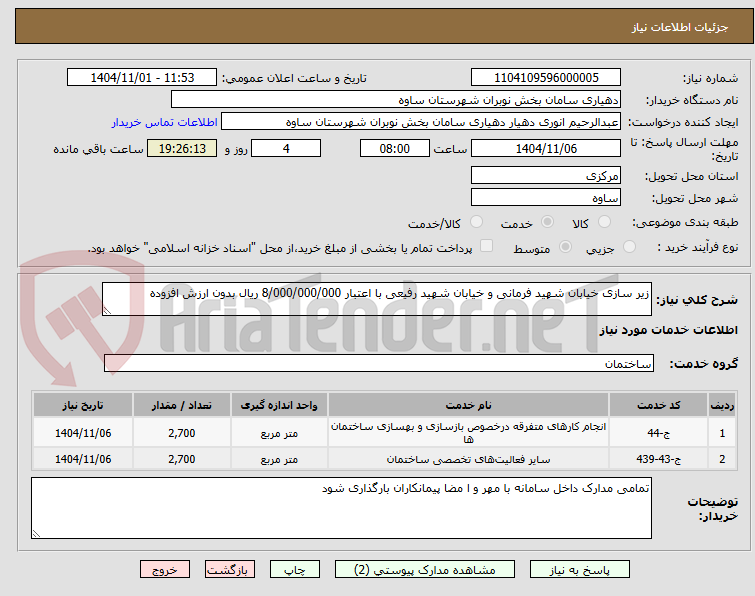Select the کالا radio button

(604, 222)
